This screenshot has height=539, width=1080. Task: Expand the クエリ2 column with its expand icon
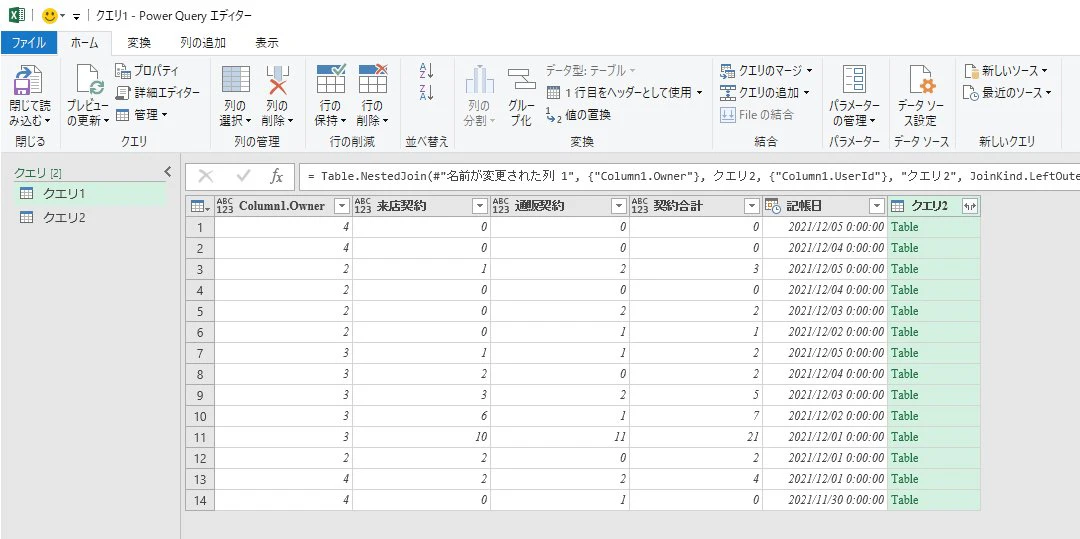click(x=969, y=206)
